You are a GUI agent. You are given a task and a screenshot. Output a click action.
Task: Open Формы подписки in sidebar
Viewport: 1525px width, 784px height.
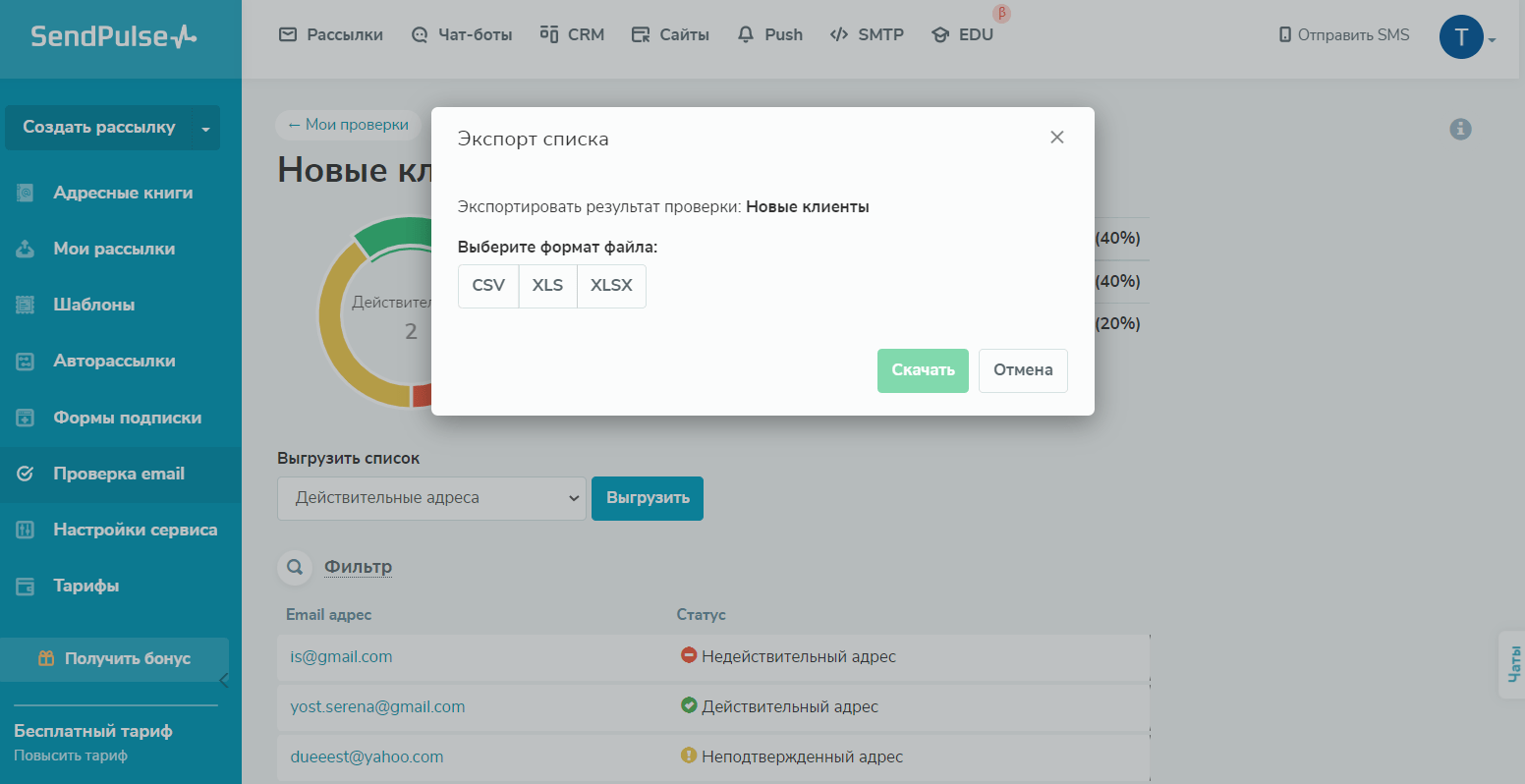127,418
